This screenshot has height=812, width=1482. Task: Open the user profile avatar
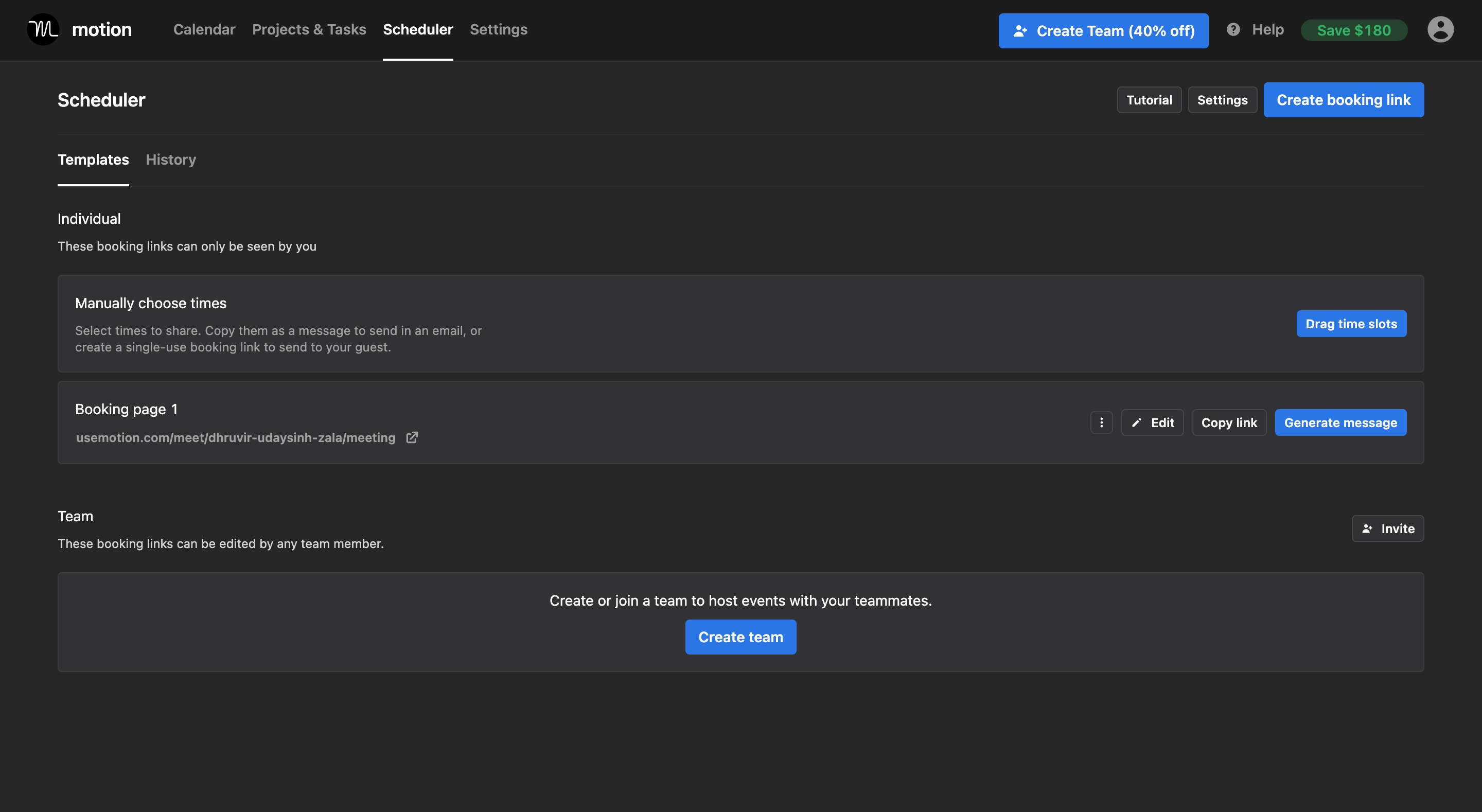point(1440,29)
